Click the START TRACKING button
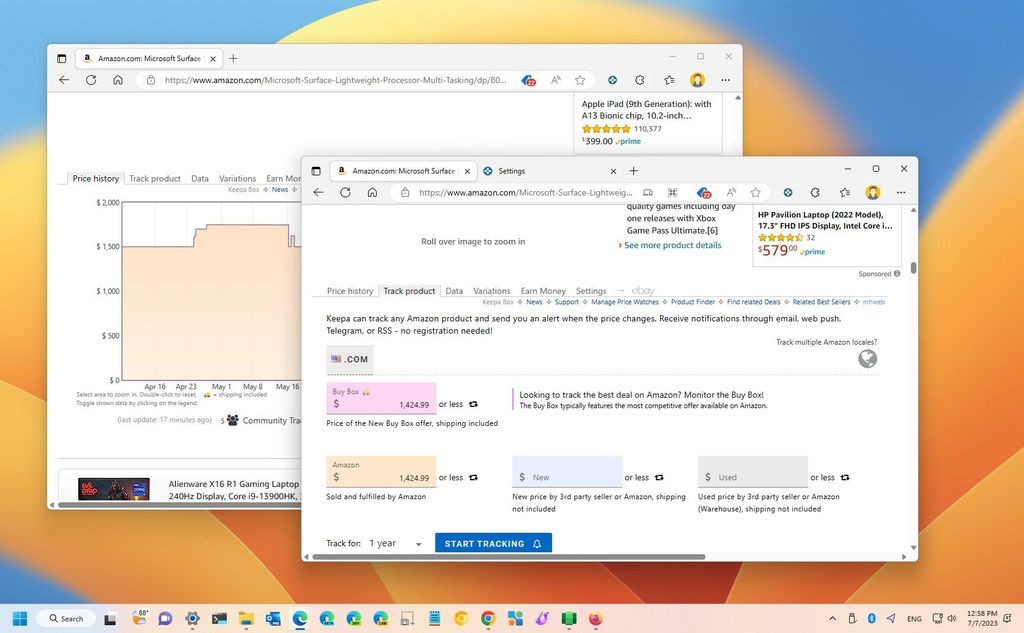Screen dimensions: 1024x633 coord(494,544)
